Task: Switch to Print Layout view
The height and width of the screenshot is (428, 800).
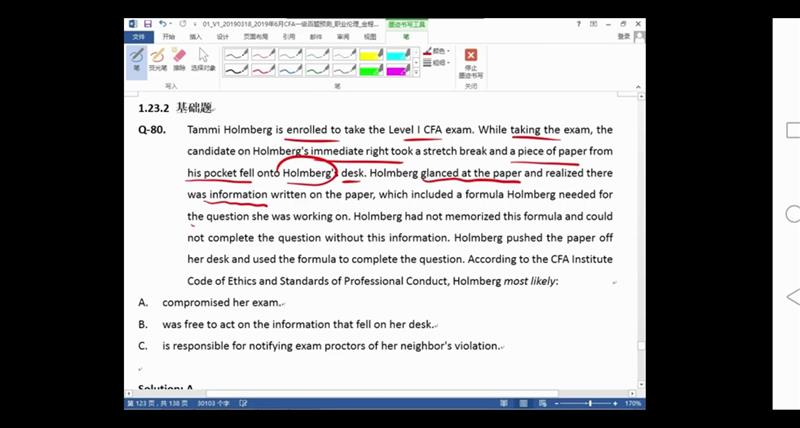Action: (x=523, y=404)
